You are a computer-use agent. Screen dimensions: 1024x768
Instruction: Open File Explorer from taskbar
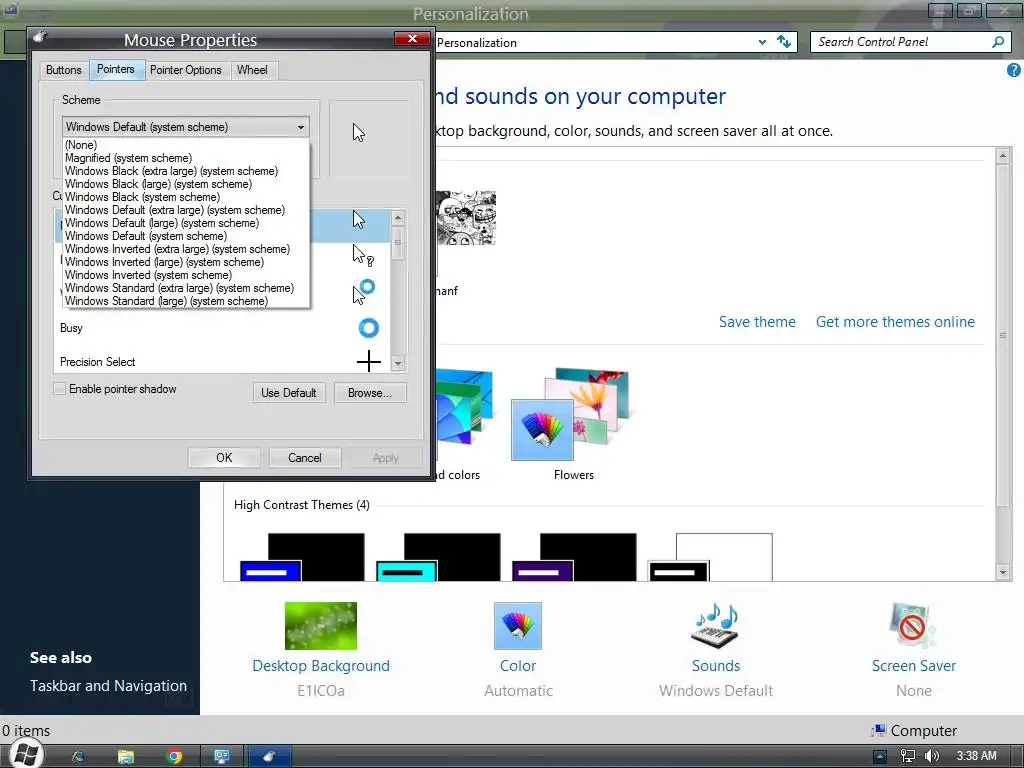tap(125, 756)
